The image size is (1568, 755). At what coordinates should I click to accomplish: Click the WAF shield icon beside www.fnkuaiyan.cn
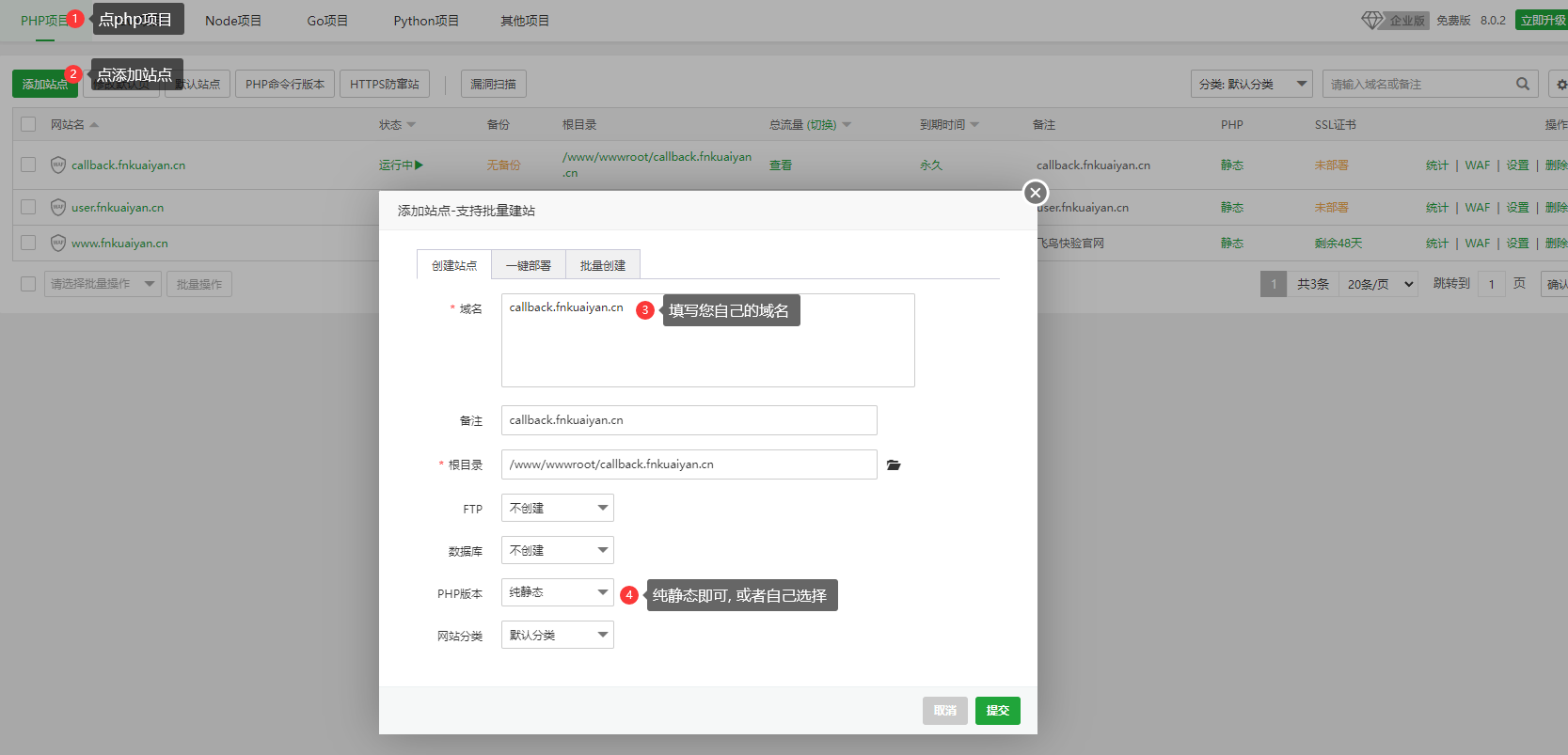click(58, 244)
